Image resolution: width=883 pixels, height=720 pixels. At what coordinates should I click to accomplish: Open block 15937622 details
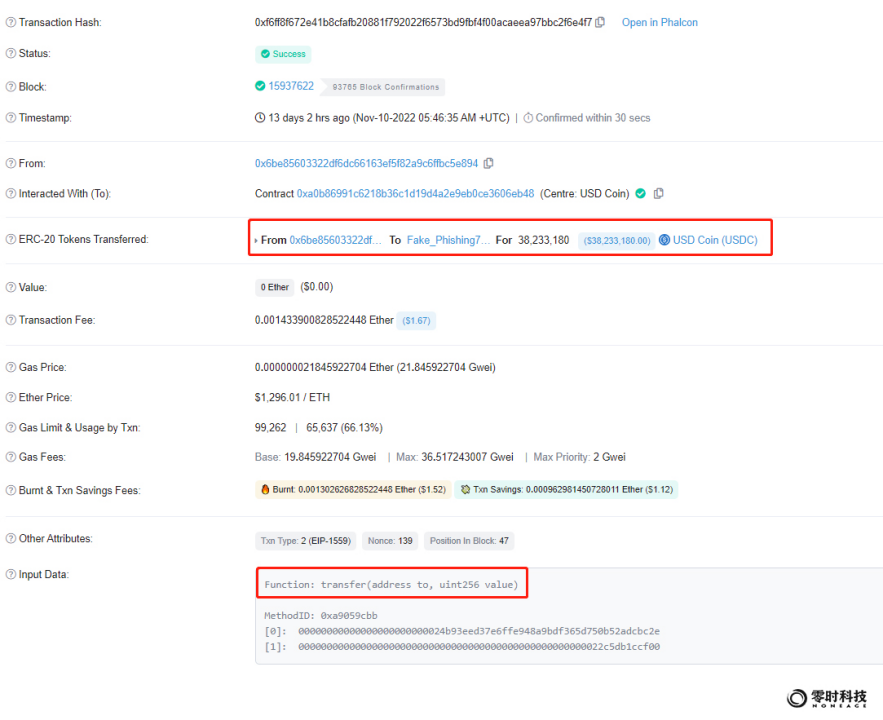coord(290,86)
